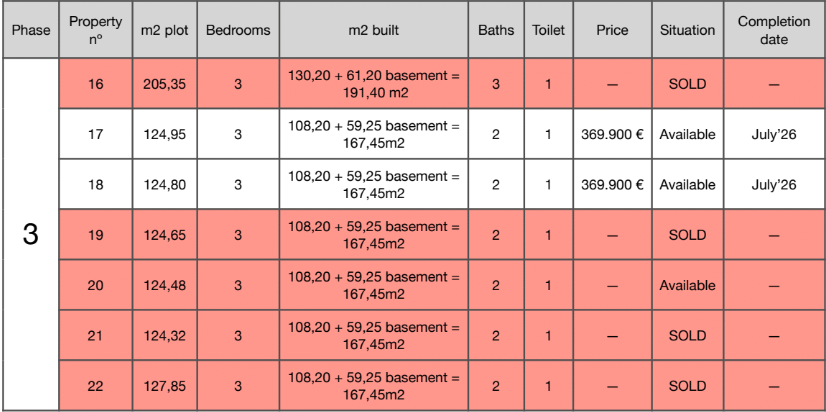Click the Available status of property 20
826x412 pixels.
687,285
